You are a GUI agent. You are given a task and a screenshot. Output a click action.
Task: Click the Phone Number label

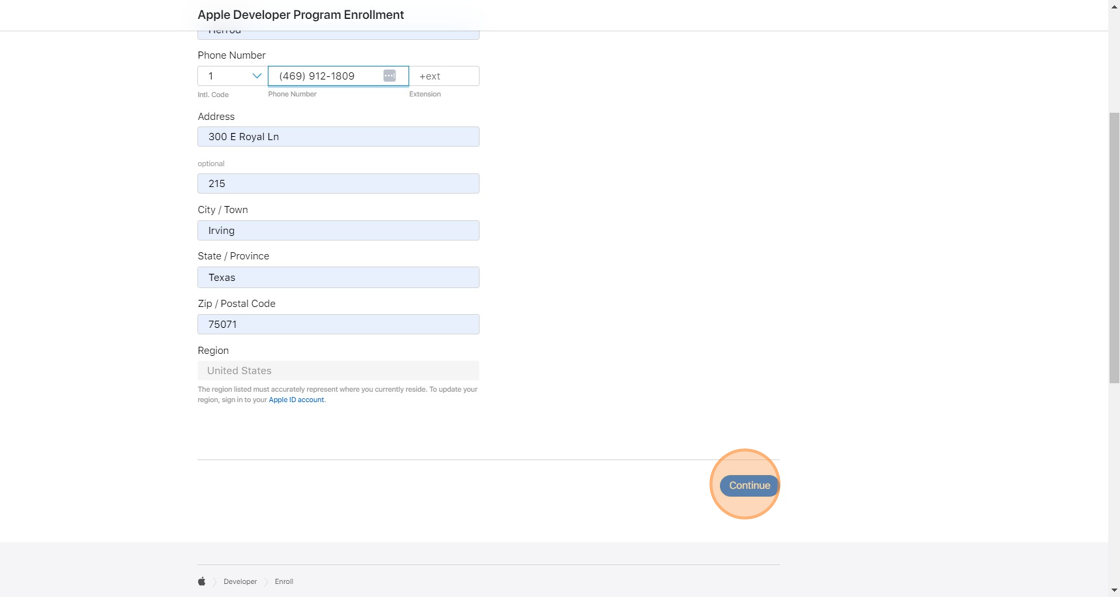(231, 55)
